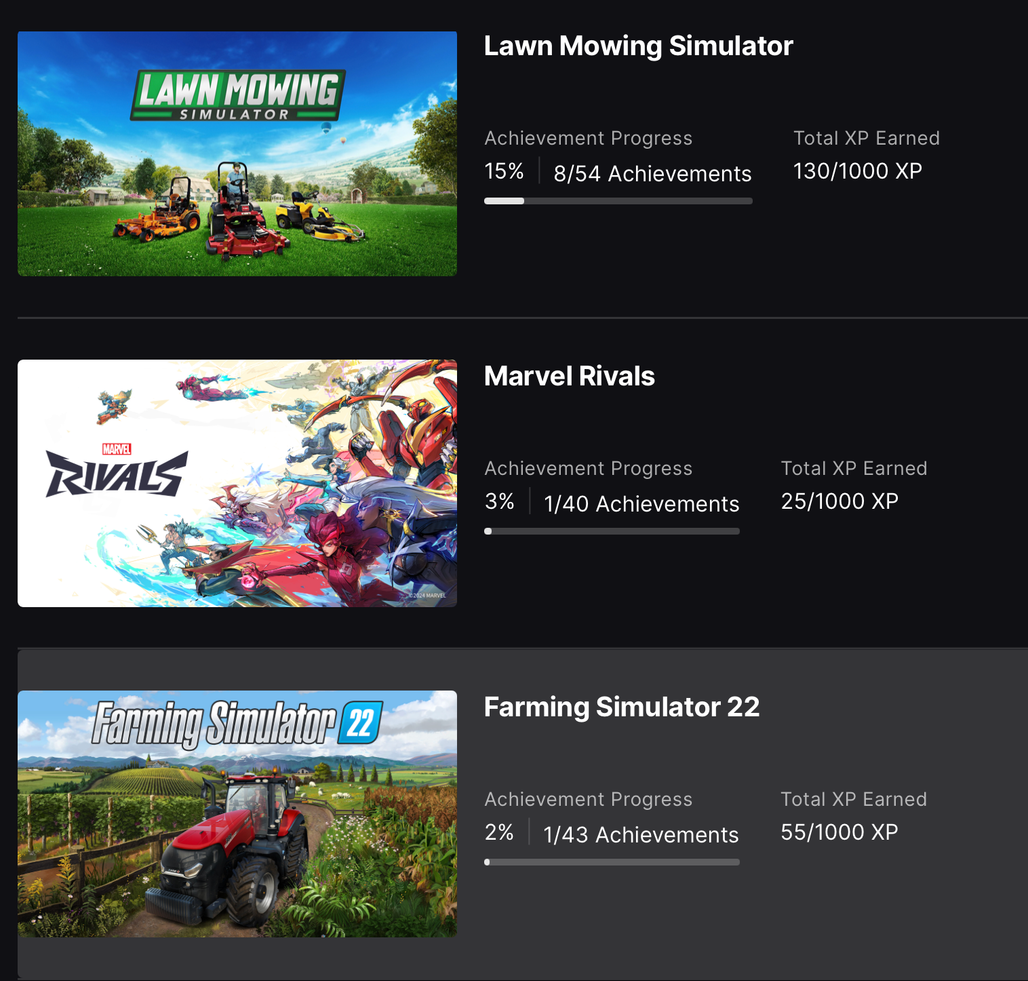The width and height of the screenshot is (1028, 981).
Task: Open the Marvel Rivals cover thumbnail
Action: point(237,483)
